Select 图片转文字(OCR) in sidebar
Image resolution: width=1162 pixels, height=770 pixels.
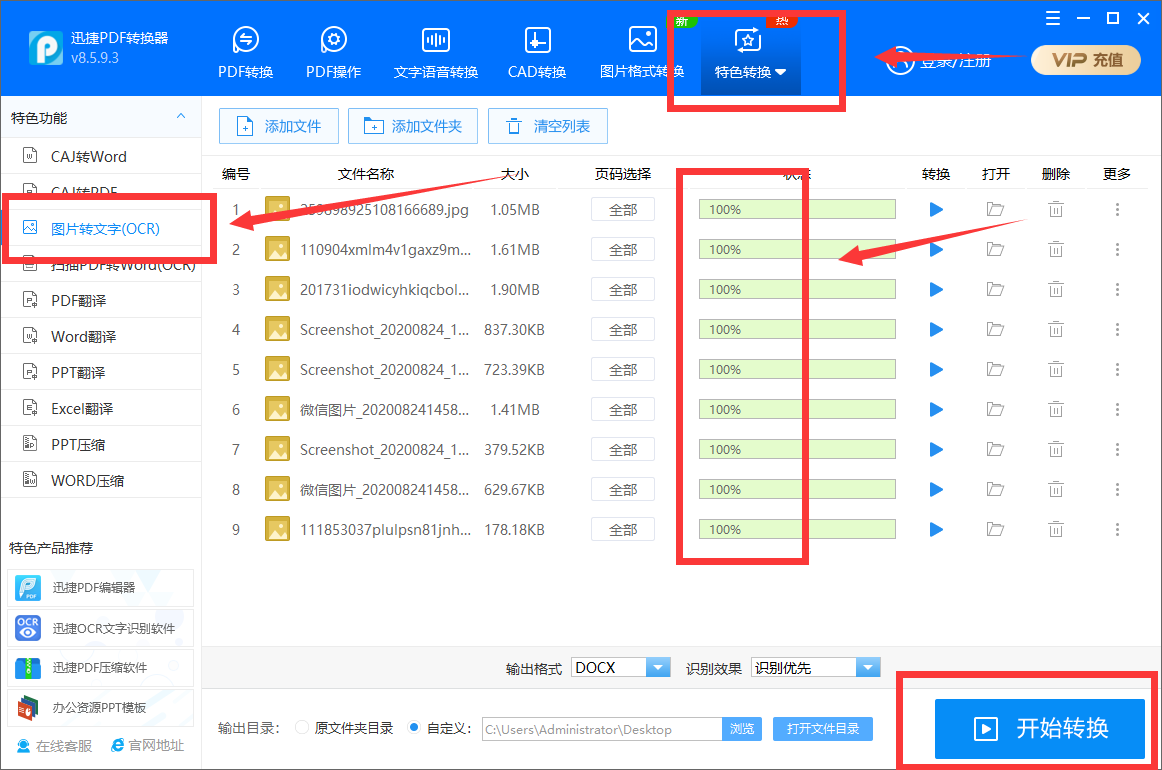point(104,228)
